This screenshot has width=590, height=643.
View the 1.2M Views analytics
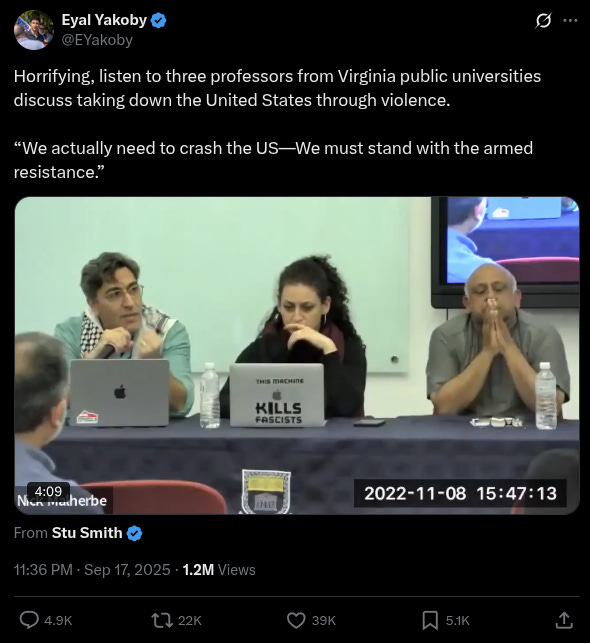[219, 570]
